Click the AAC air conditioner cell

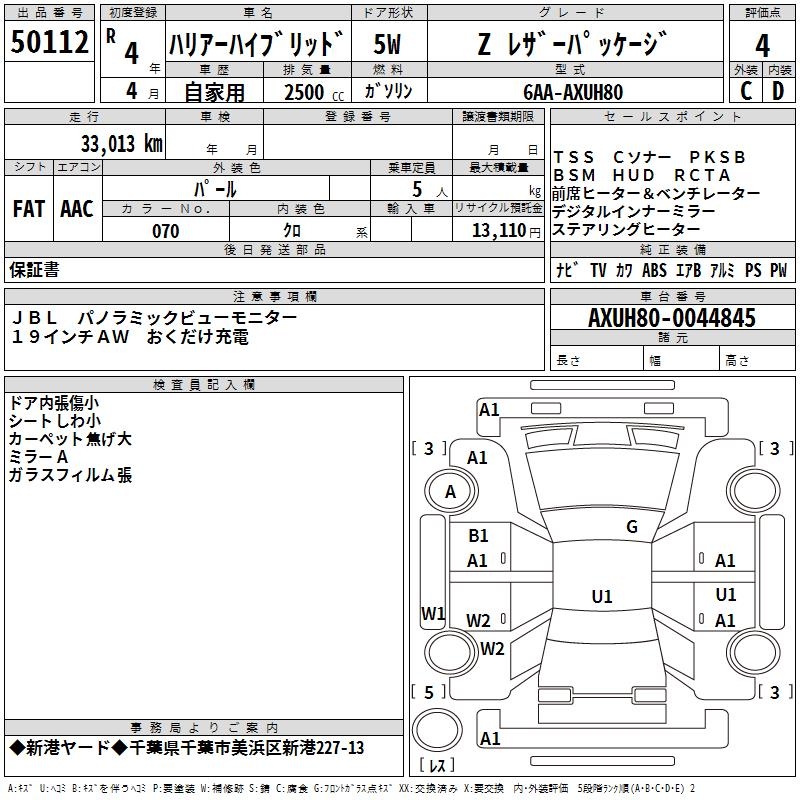[x=77, y=209]
